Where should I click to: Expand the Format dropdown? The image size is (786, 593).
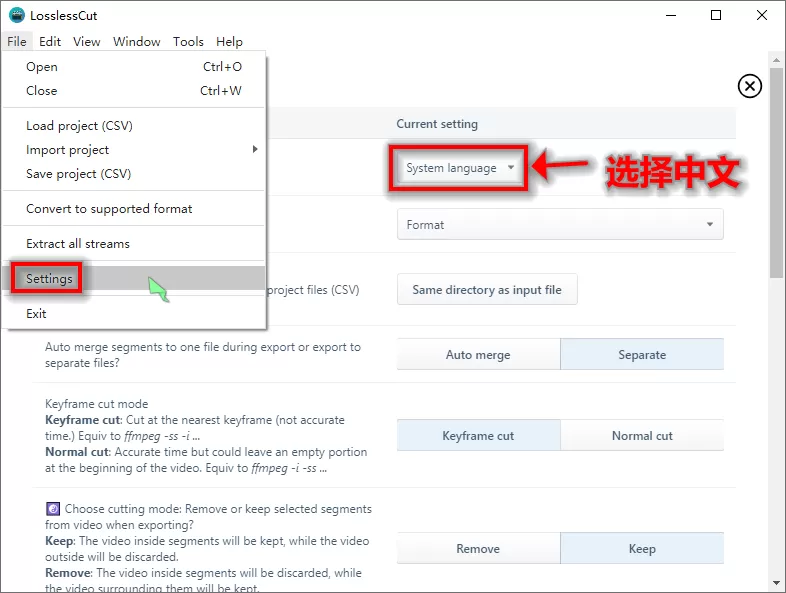point(560,225)
